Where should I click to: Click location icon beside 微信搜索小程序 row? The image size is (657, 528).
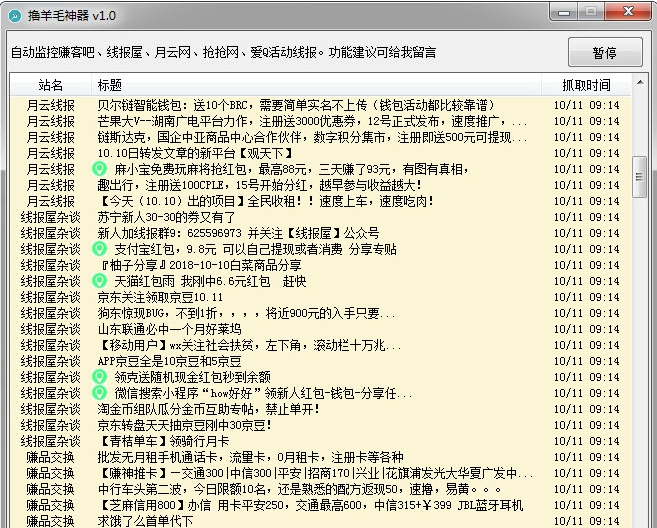[x=99, y=393]
